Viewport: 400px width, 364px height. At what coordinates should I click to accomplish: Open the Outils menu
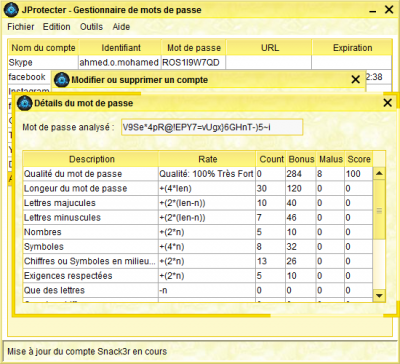click(x=91, y=27)
